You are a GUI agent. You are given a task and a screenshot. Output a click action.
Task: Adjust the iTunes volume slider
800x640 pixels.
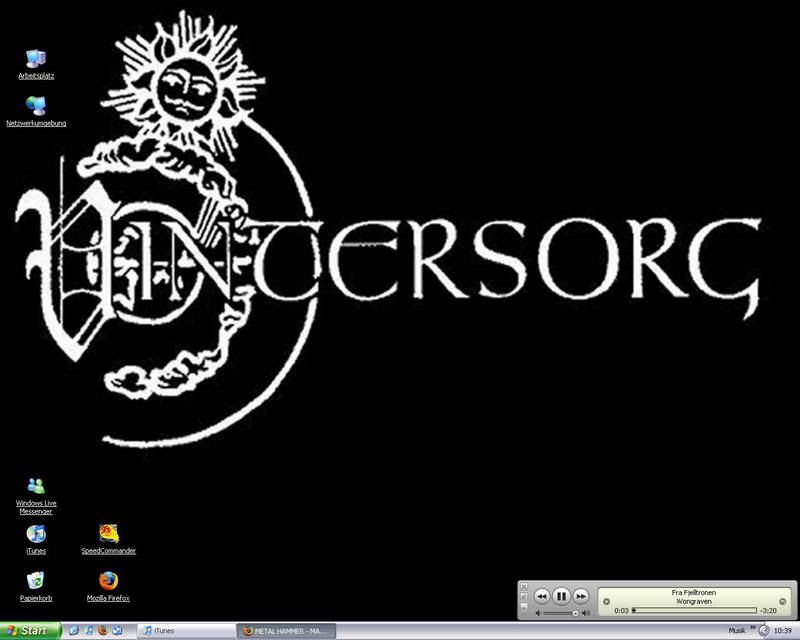pos(560,613)
